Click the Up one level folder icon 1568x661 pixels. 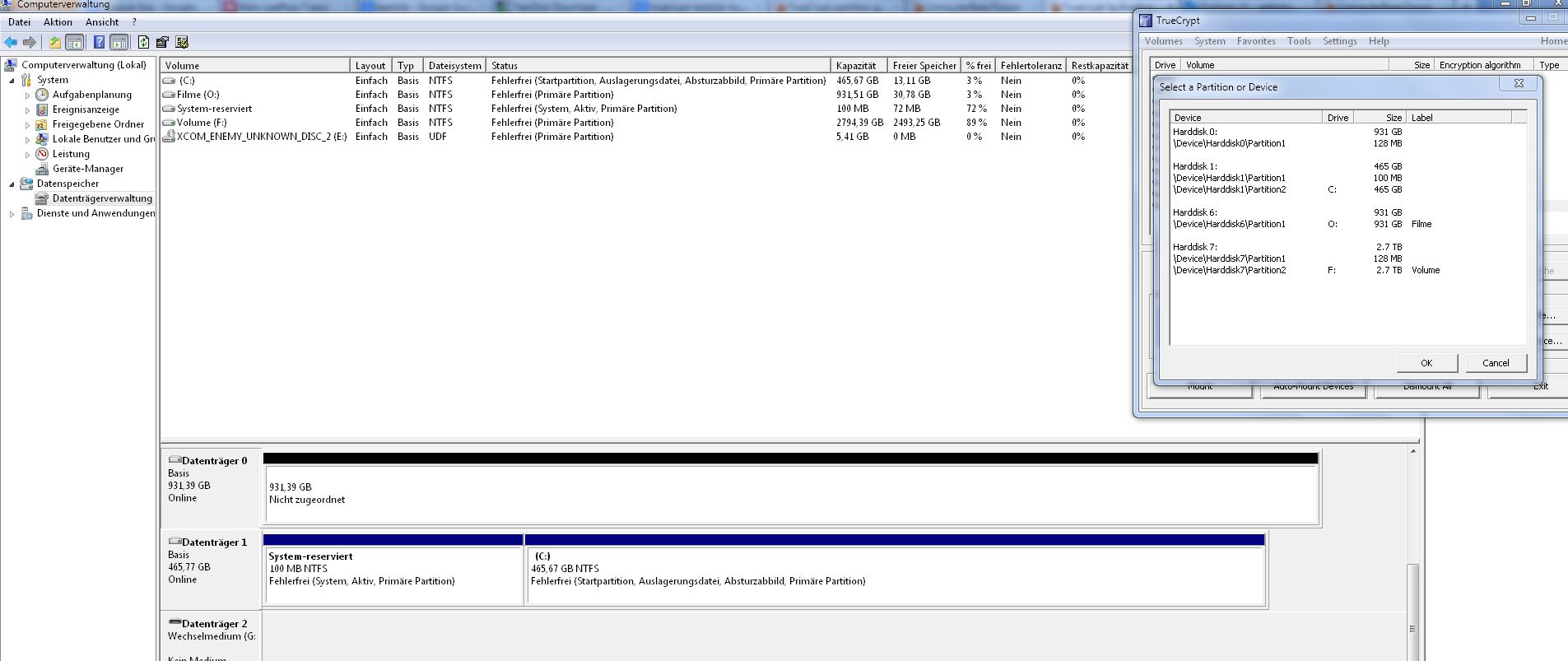[54, 42]
